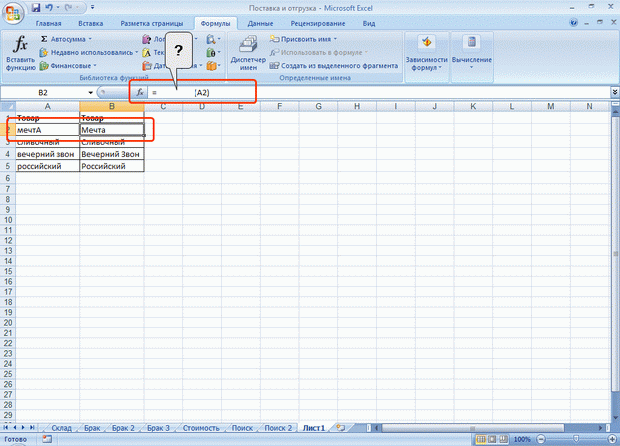This screenshot has height=446, width=620.
Task: Switch to Page Break Preview in status bar
Action: click(x=503, y=439)
